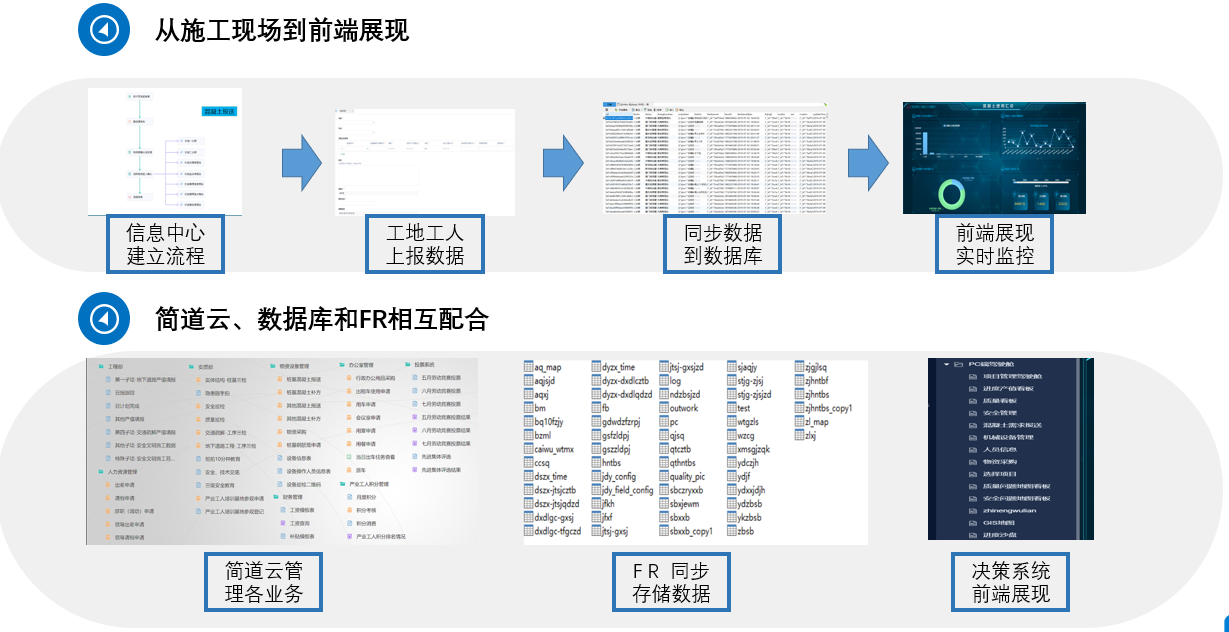Open the aq_map table icon
Screen dimensions: 1229x632
527,368
